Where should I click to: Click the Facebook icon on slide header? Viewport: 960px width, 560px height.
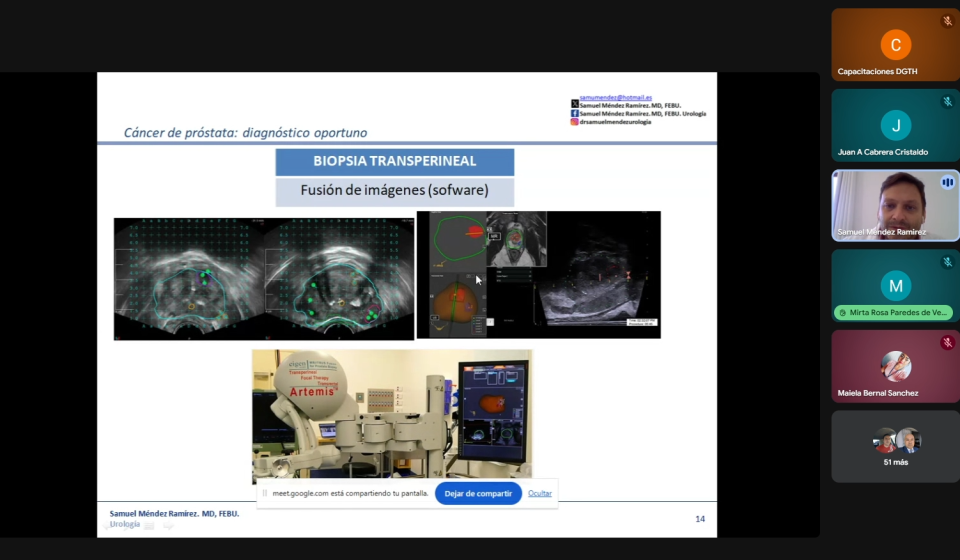pyautogui.click(x=574, y=114)
